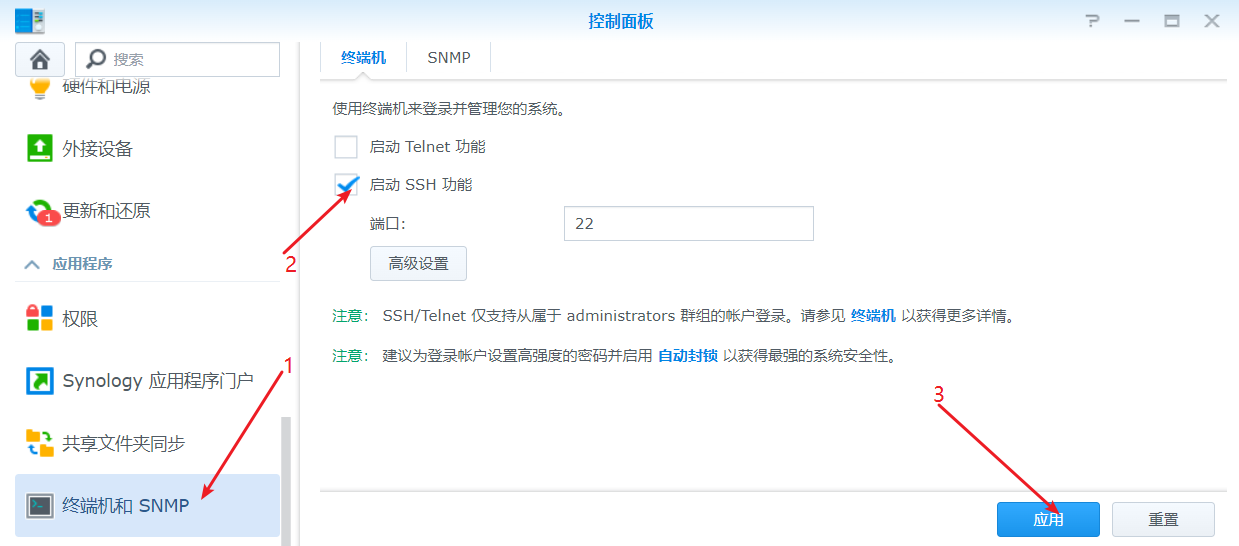Click the 终端机和 SNMP terminal icon
The image size is (1239, 546).
point(39,505)
